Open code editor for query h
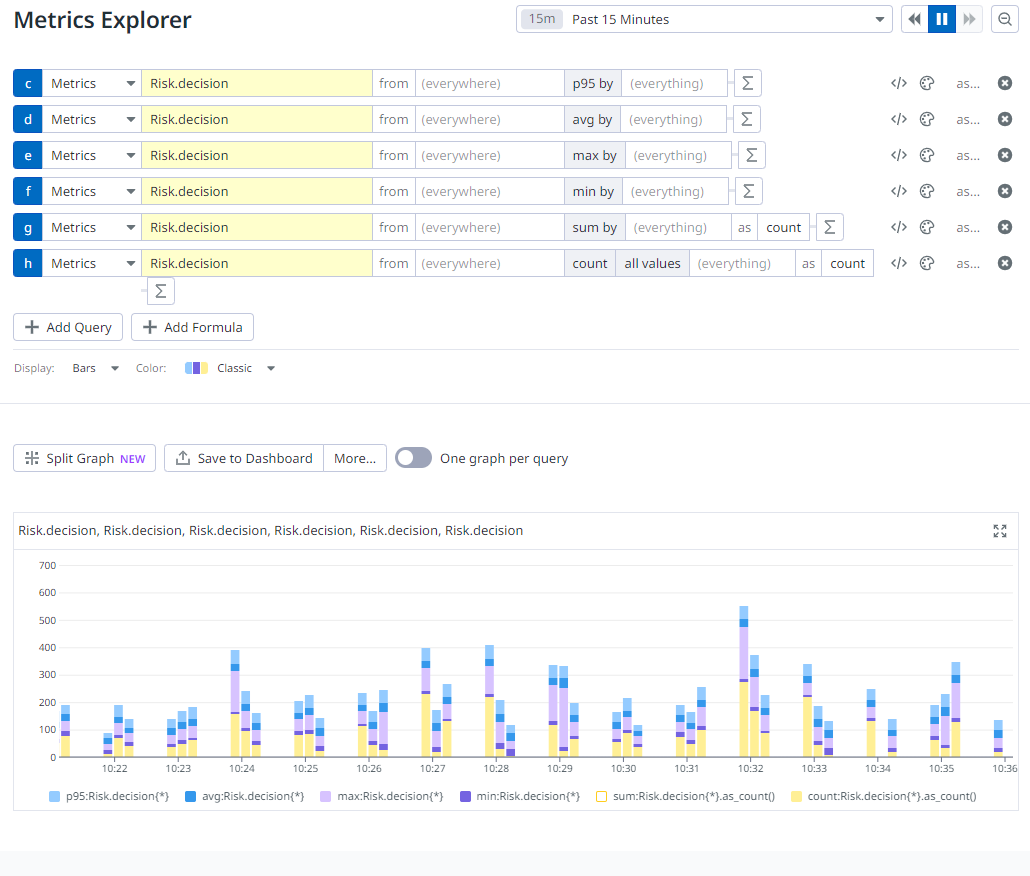Image resolution: width=1030 pixels, height=876 pixels. 898,264
